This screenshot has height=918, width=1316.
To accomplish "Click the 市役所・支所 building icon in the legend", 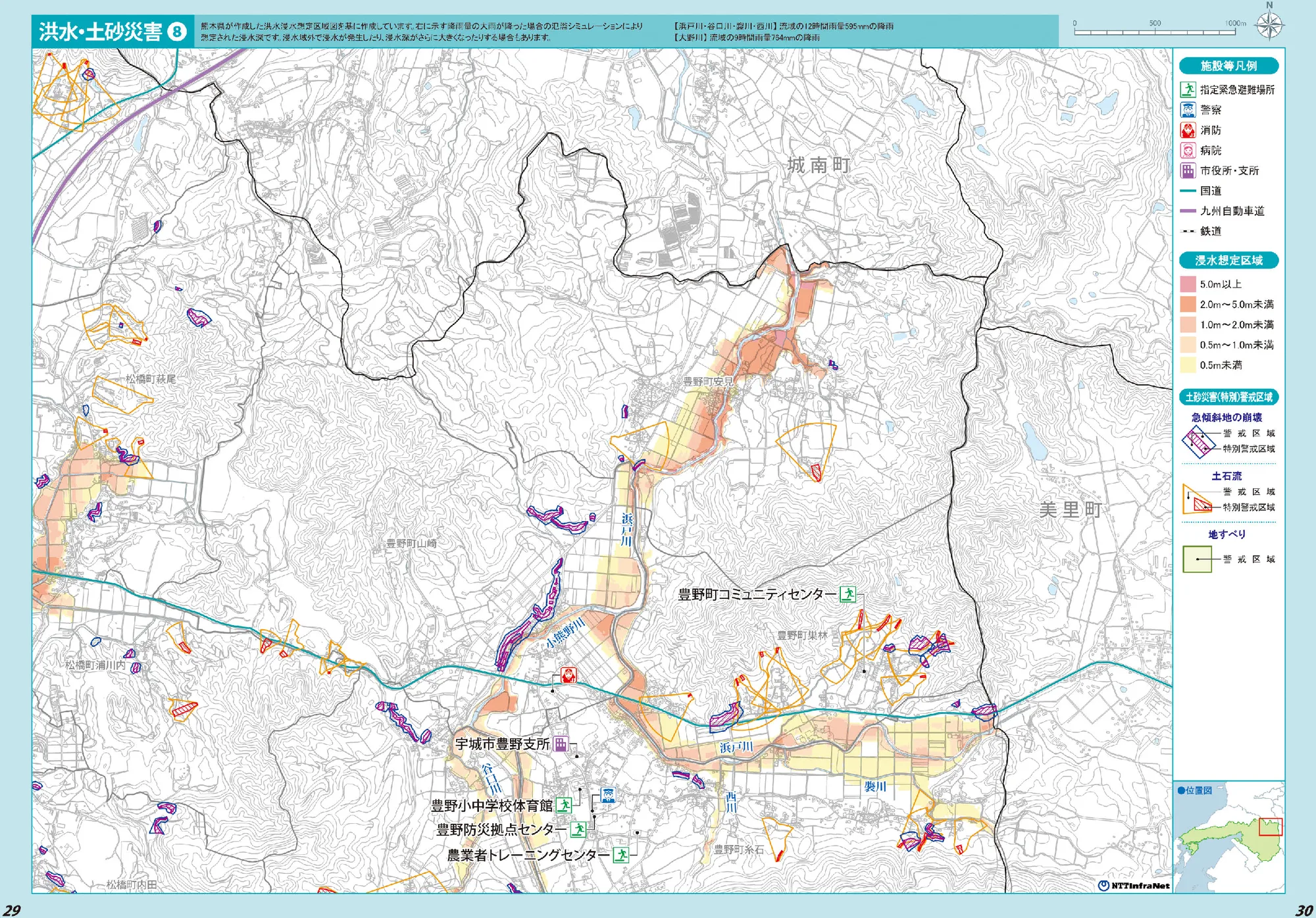I will coord(1188,171).
